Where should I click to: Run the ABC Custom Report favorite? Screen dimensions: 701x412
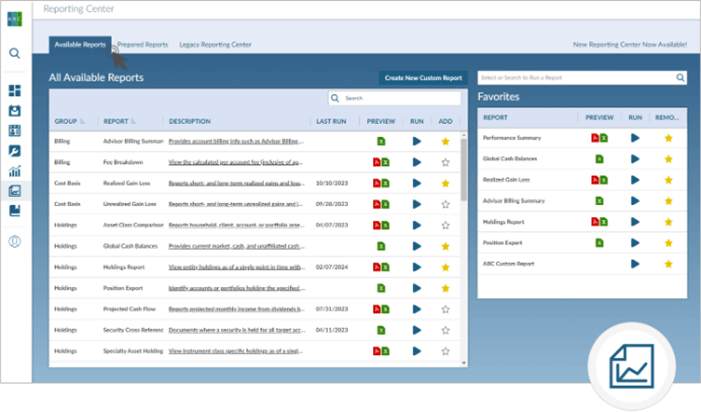(x=635, y=264)
